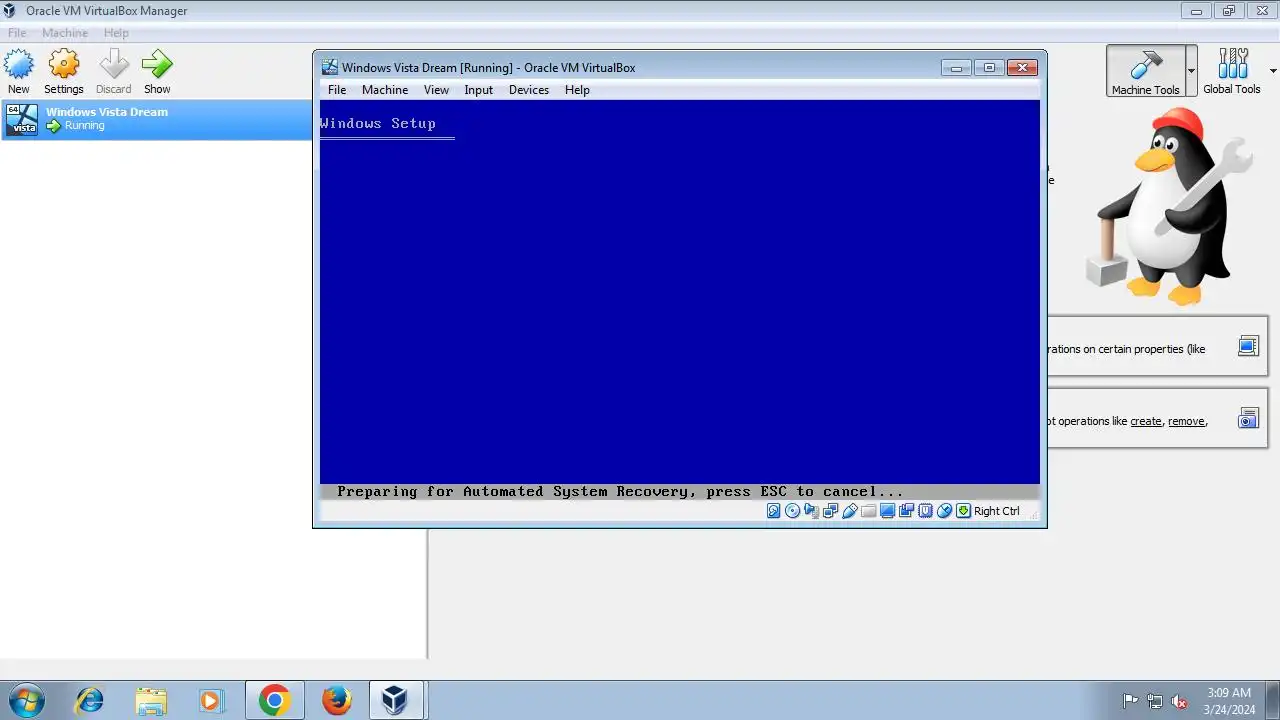This screenshot has width=1280, height=720.
Task: Launch Firefox from taskbar
Action: pyautogui.click(x=337, y=700)
